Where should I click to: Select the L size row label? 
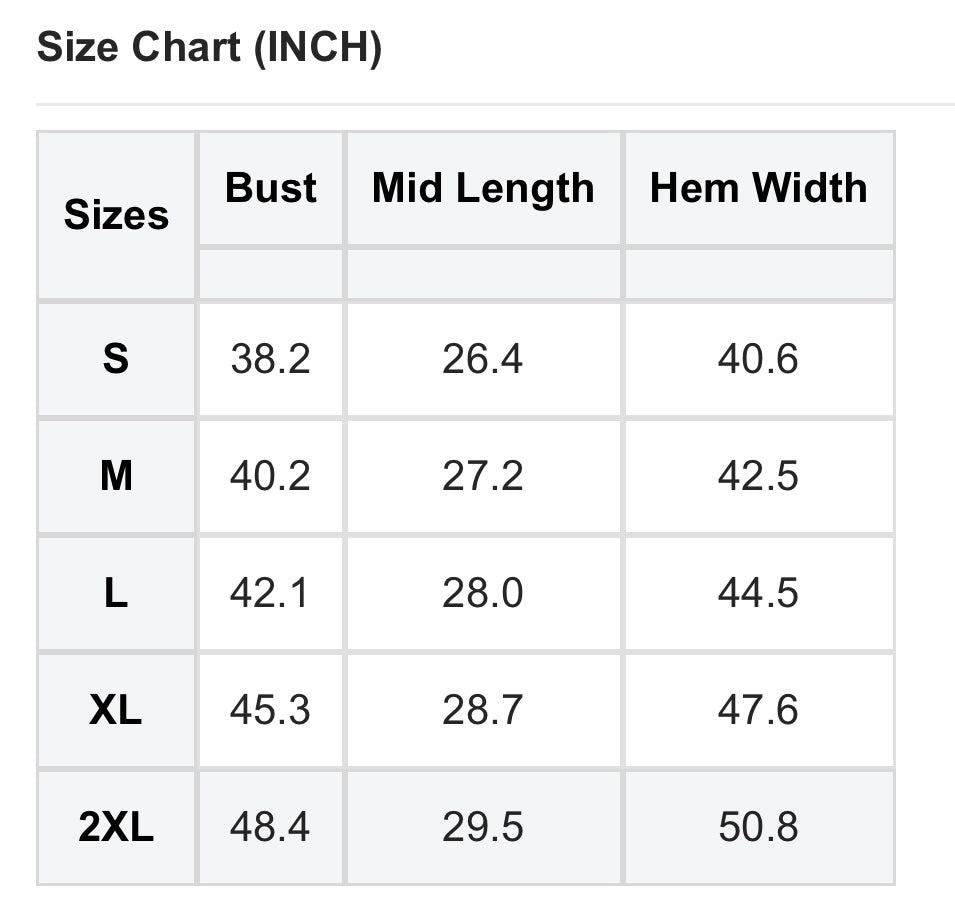click(116, 594)
